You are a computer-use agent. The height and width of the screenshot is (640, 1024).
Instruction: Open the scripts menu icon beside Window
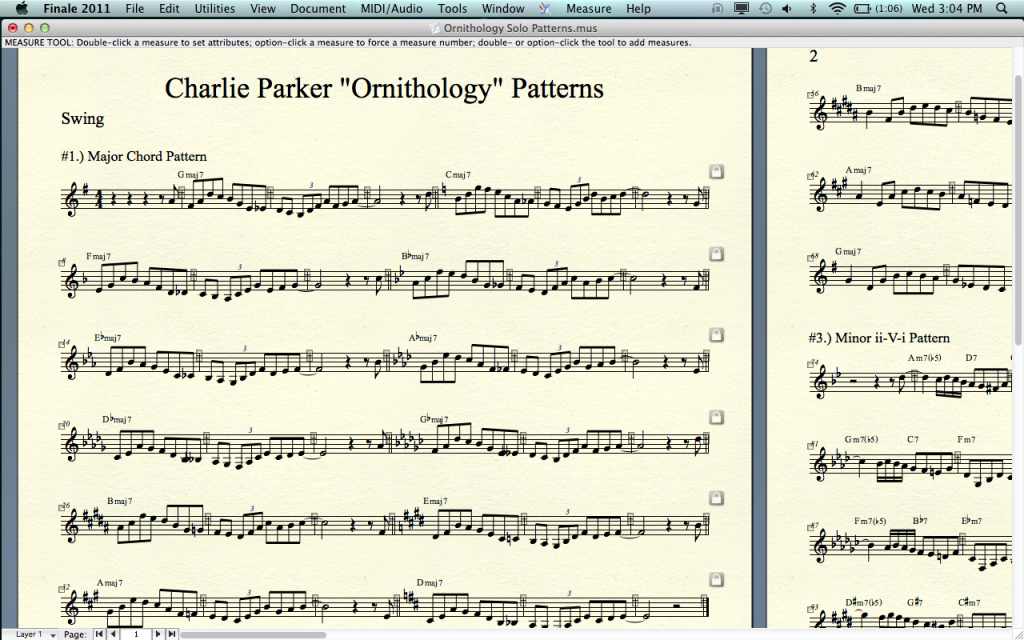click(545, 8)
